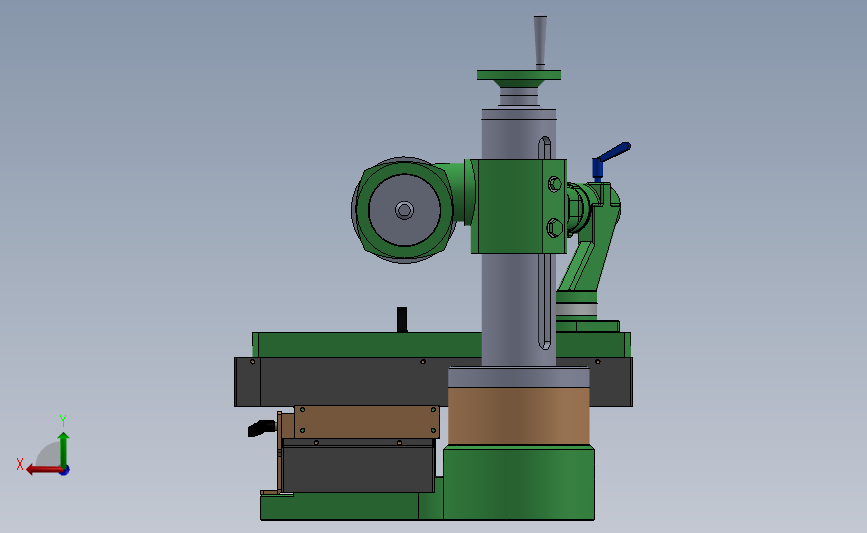Screen dimensions: 867x533
Task: Click the blue Z axis dot of the triad
Action: (x=65, y=471)
